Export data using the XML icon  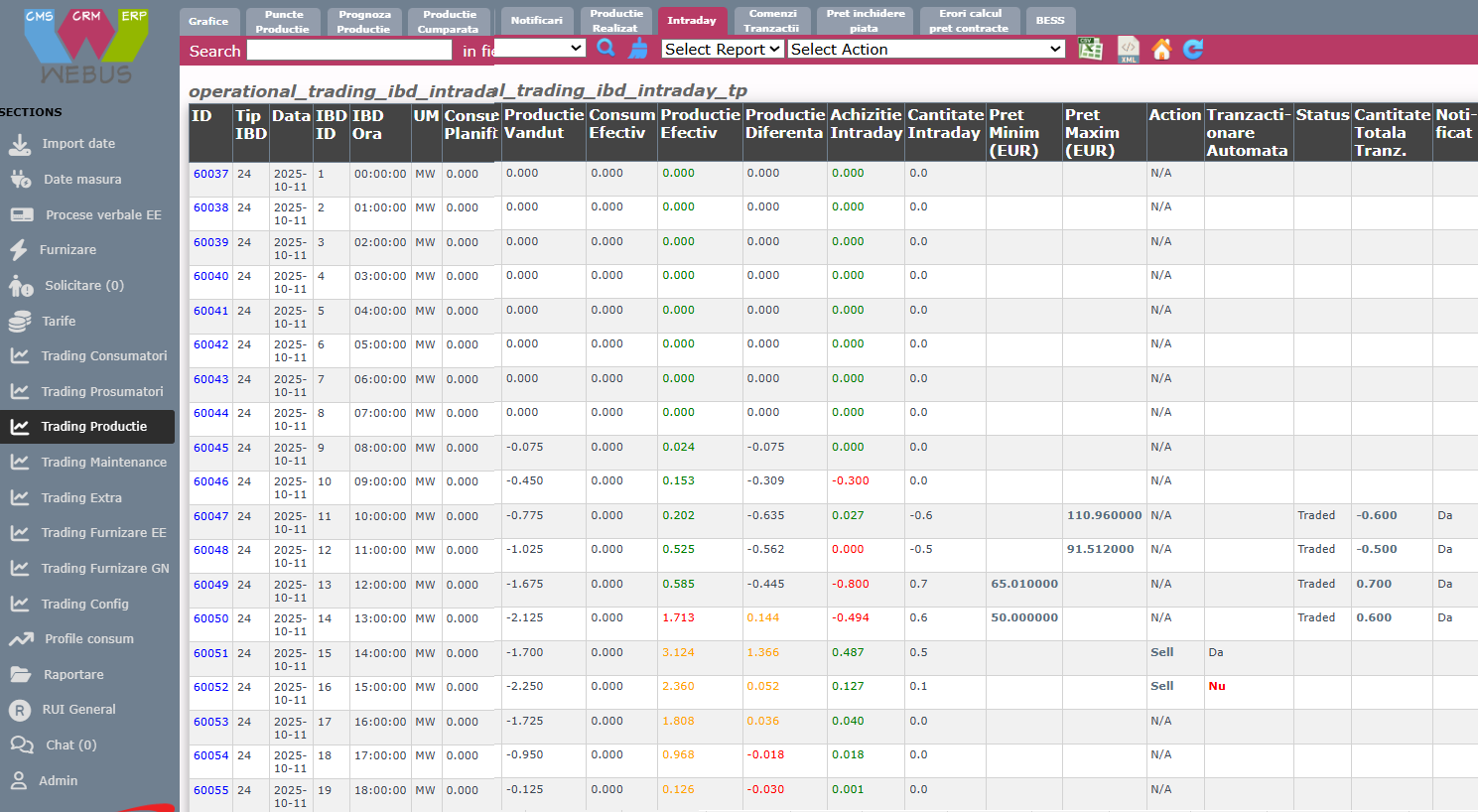[x=1128, y=50]
